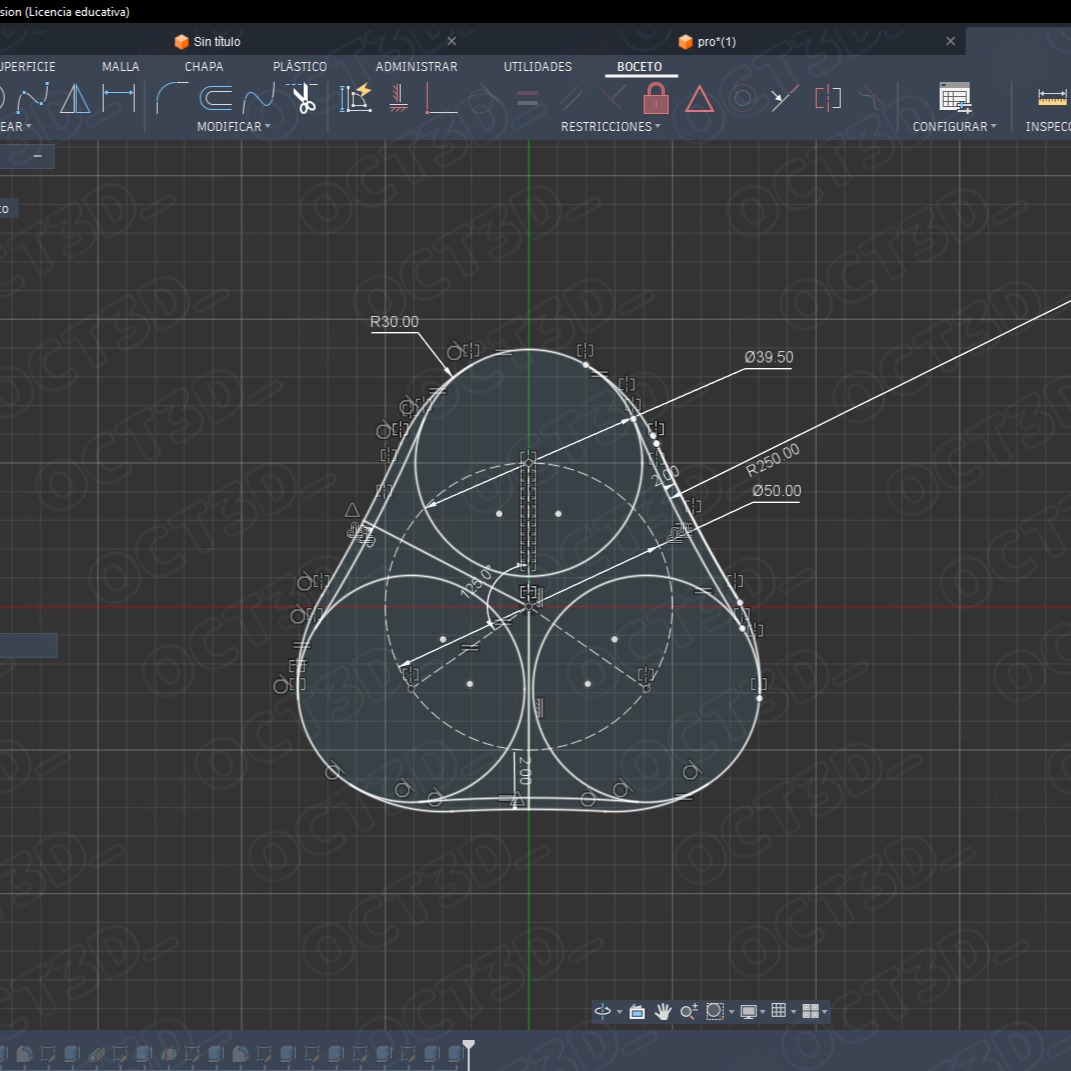Apply the Symmetry constraint
The width and height of the screenshot is (1071, 1071).
point(828,98)
